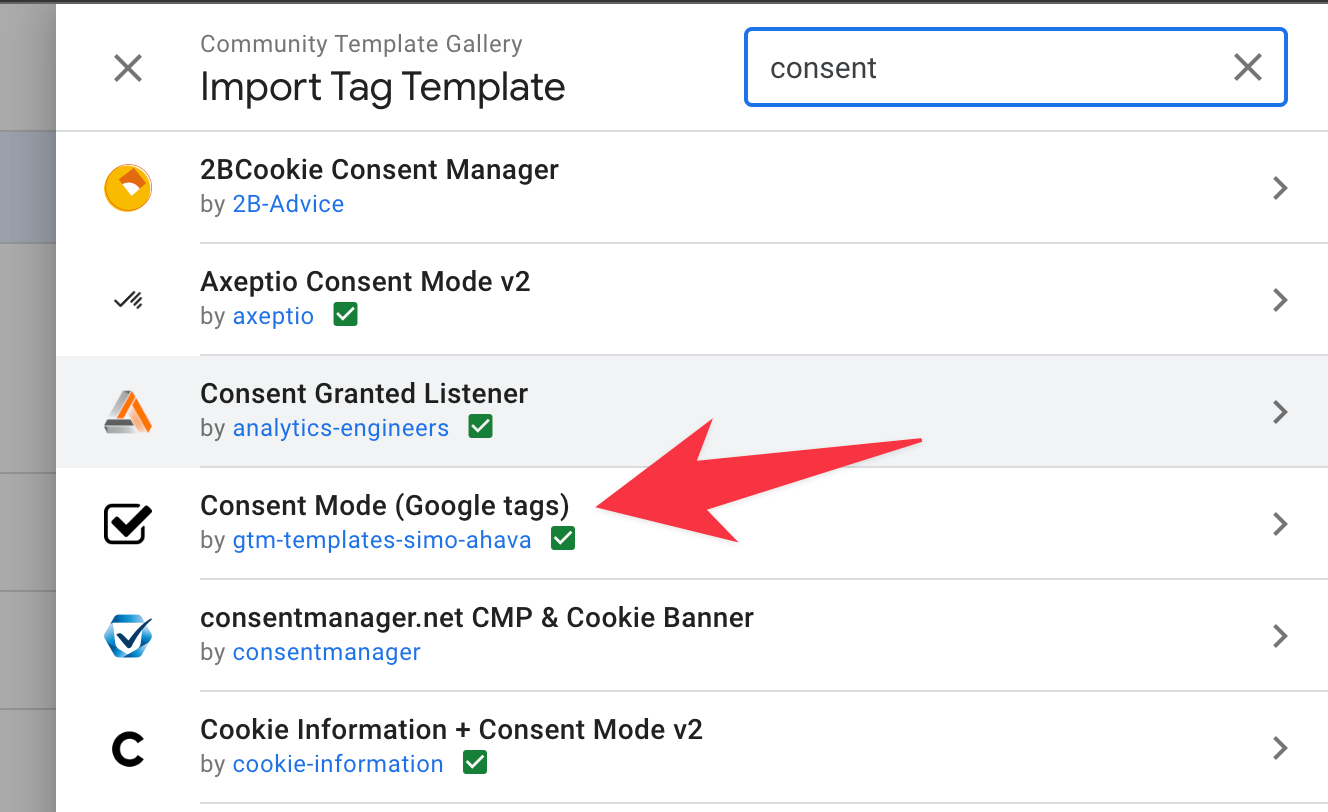Open the Cookie Information + Consent Mode chevron
The image size is (1328, 812).
point(1279,748)
